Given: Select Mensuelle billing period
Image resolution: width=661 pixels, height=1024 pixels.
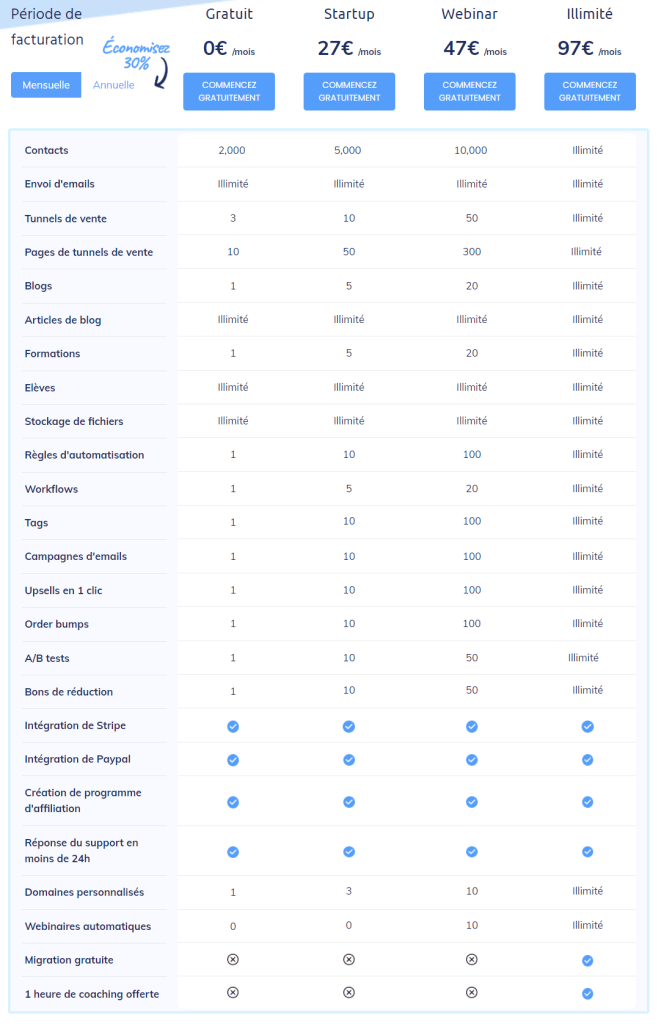Looking at the screenshot, I should click(x=46, y=85).
